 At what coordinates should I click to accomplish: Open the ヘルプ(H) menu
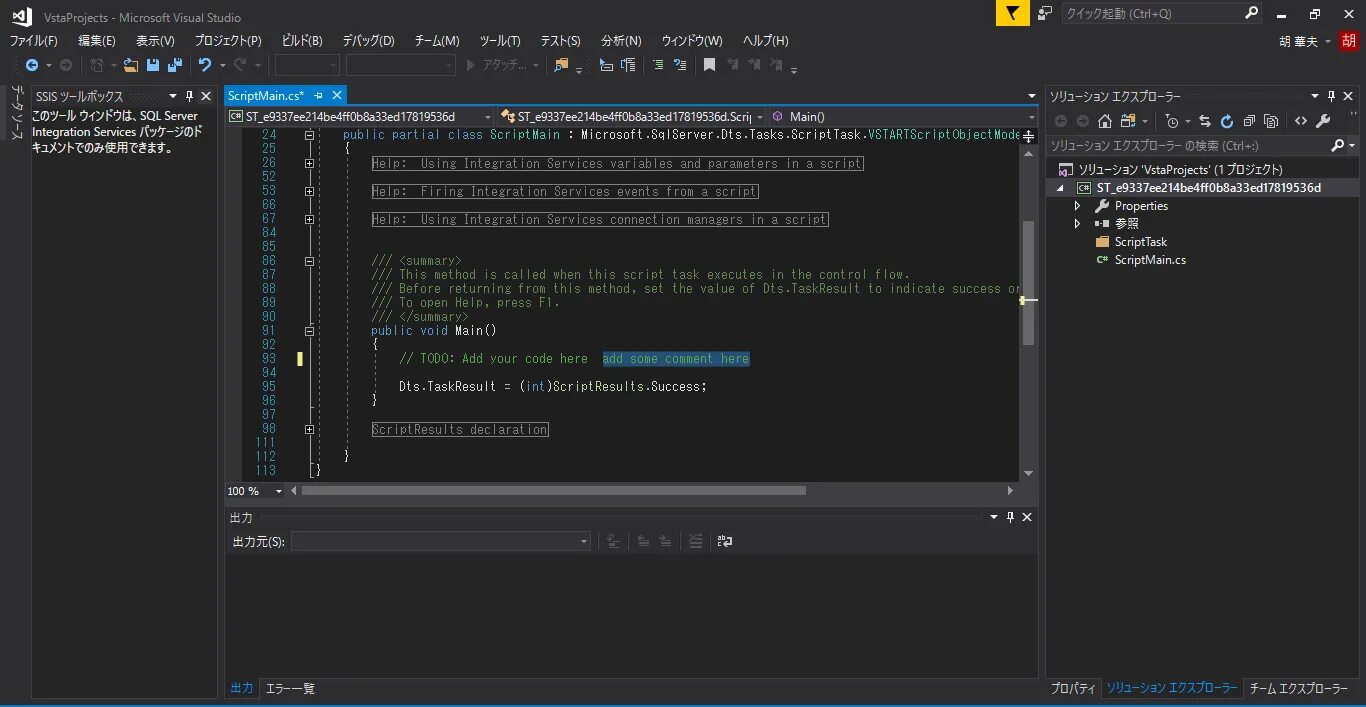(765, 41)
